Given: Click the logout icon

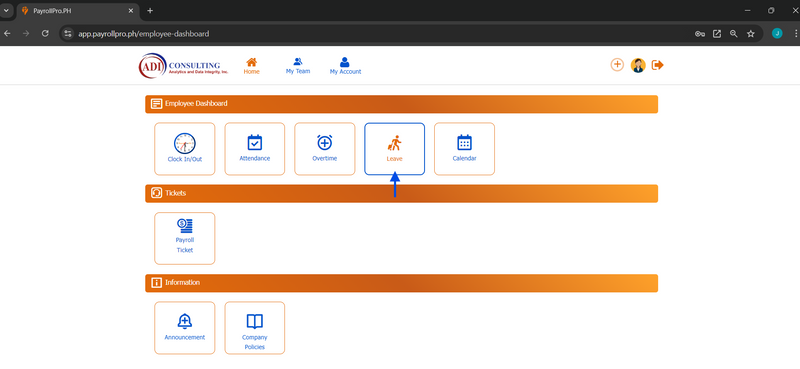Looking at the screenshot, I should pos(658,65).
